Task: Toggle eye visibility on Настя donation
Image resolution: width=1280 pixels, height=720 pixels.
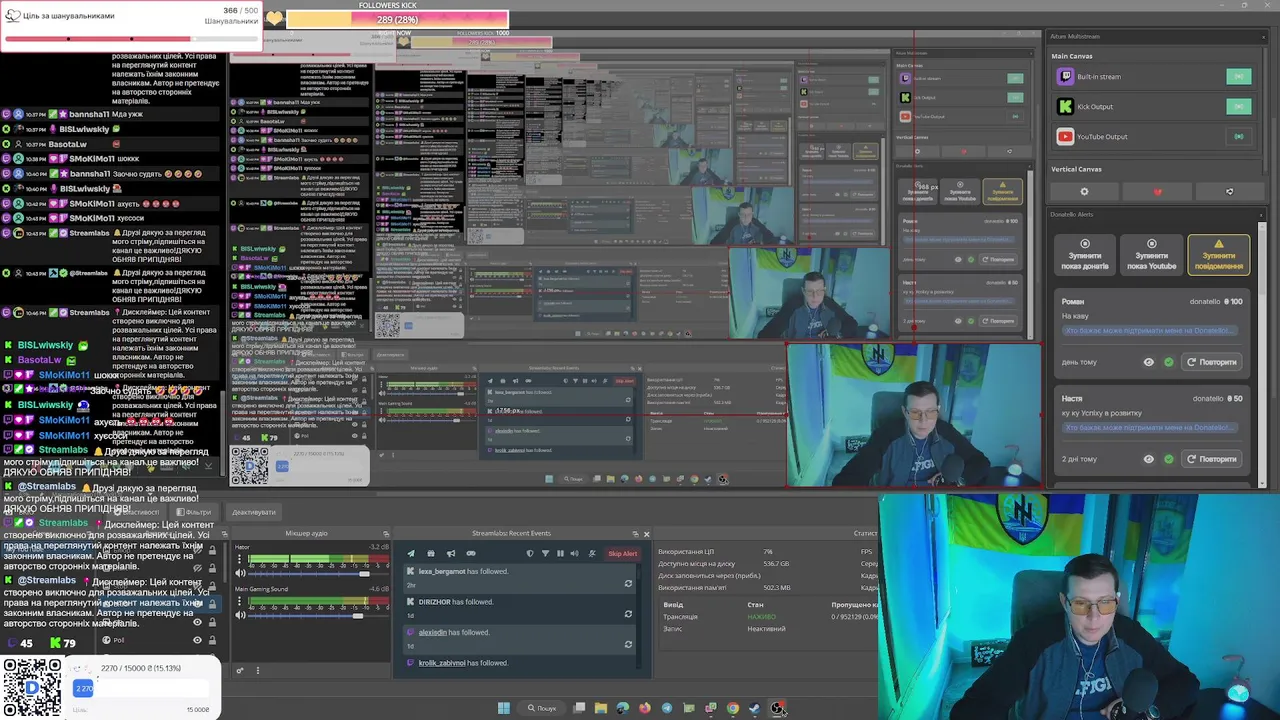Action: pyautogui.click(x=1148, y=459)
